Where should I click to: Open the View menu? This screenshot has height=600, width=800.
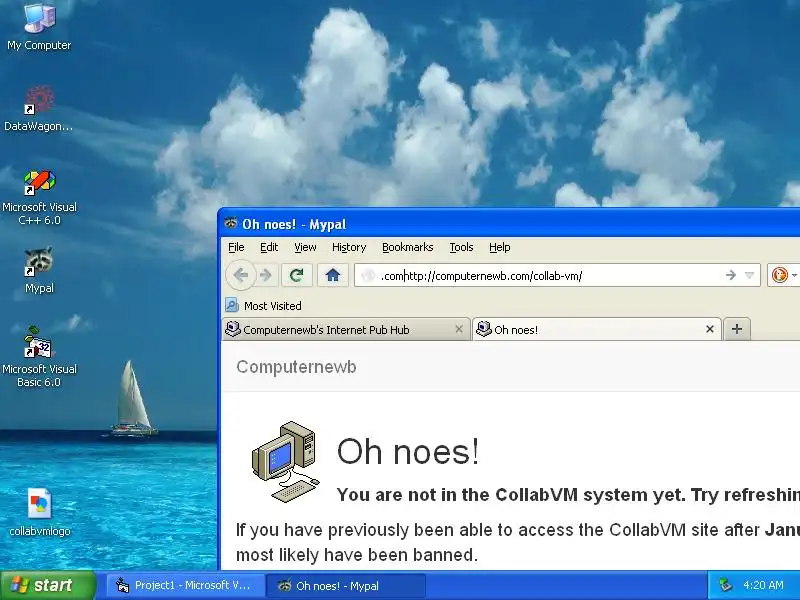coord(305,247)
